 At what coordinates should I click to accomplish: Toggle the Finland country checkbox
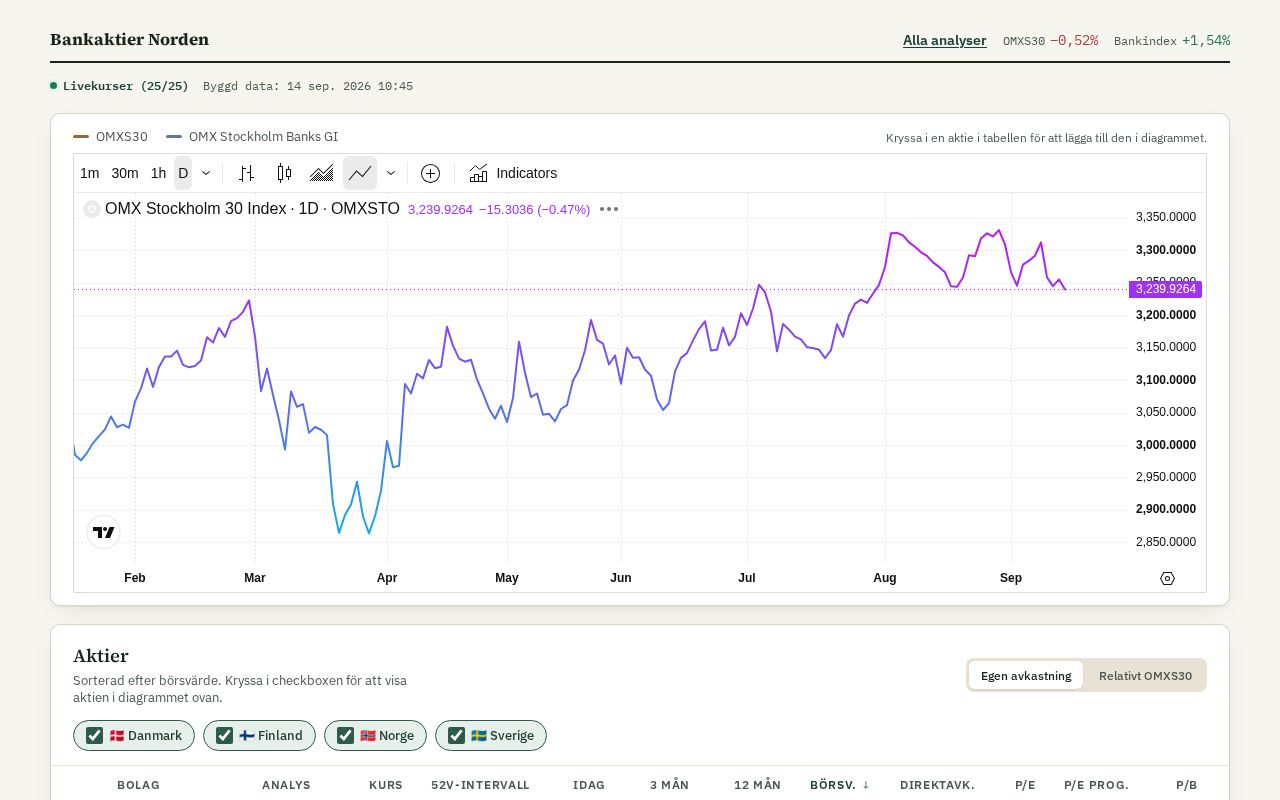pyautogui.click(x=225, y=736)
